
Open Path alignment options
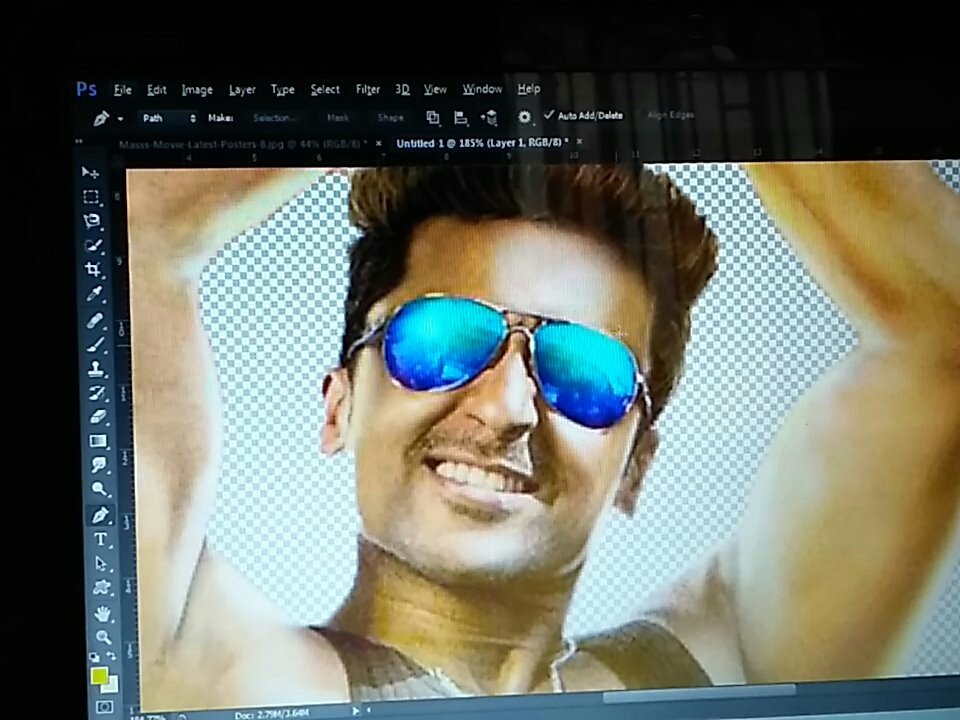tap(461, 118)
